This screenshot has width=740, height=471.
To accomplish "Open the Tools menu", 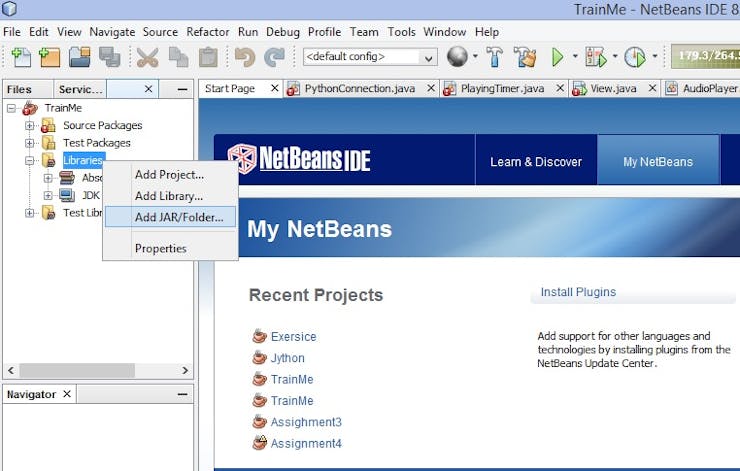I will (x=402, y=32).
